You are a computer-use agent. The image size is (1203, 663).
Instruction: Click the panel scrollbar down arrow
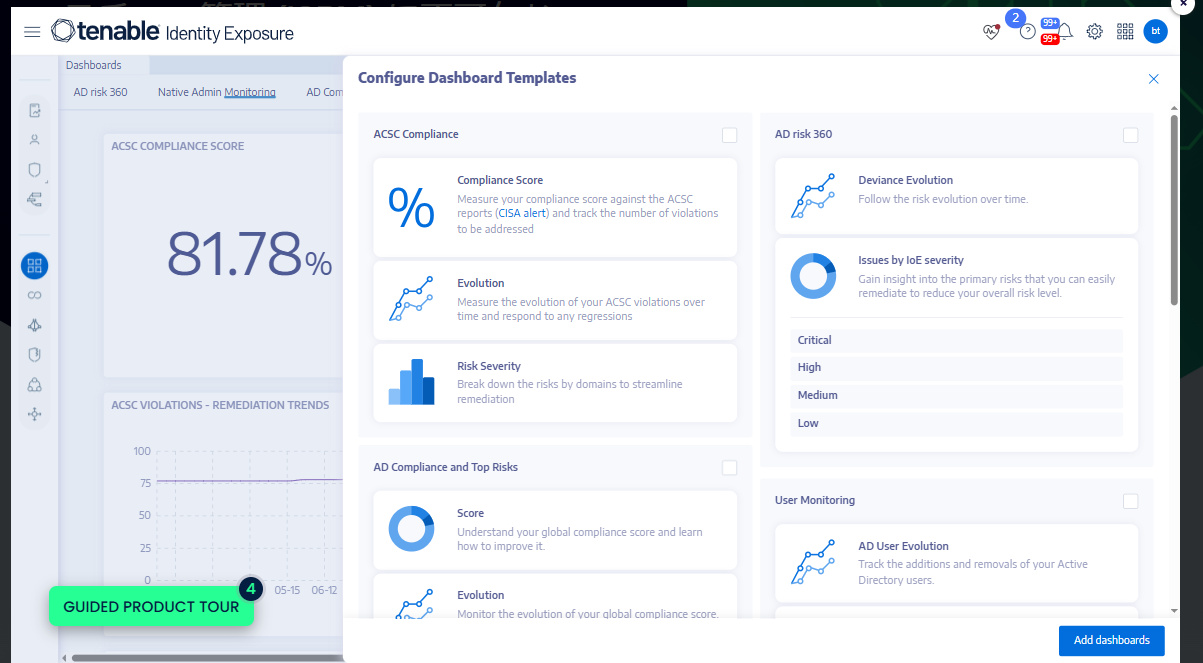(x=1174, y=610)
